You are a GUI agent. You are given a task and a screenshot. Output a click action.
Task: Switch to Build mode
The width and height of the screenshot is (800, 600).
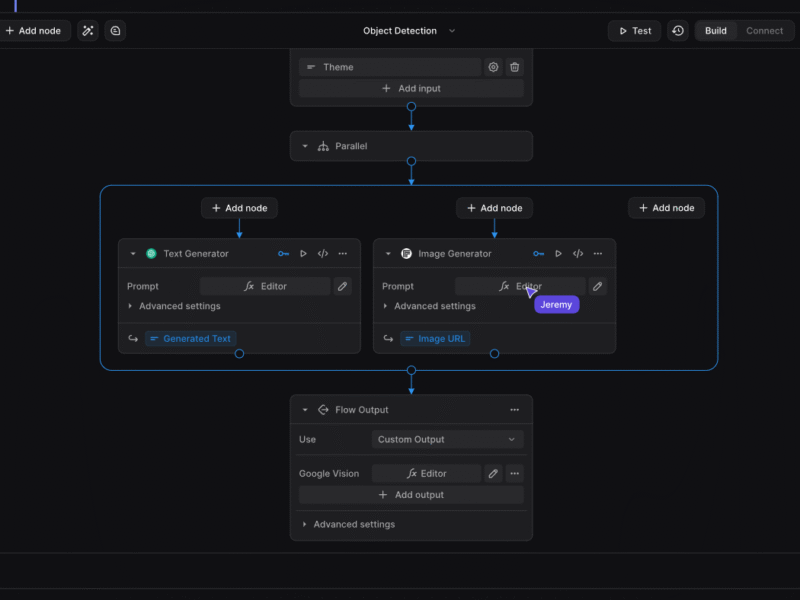716,31
